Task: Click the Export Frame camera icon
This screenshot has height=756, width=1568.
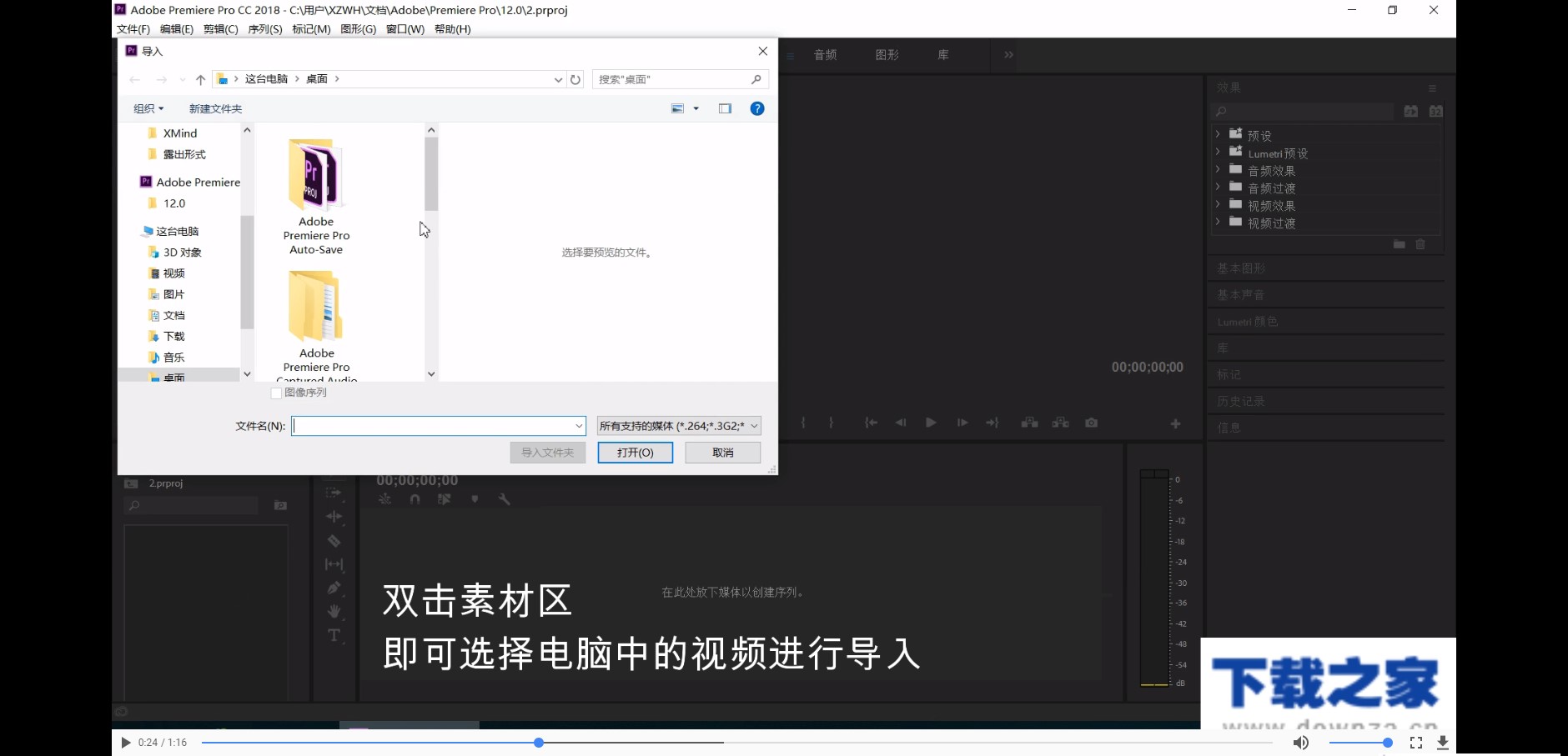Action: tap(1092, 423)
